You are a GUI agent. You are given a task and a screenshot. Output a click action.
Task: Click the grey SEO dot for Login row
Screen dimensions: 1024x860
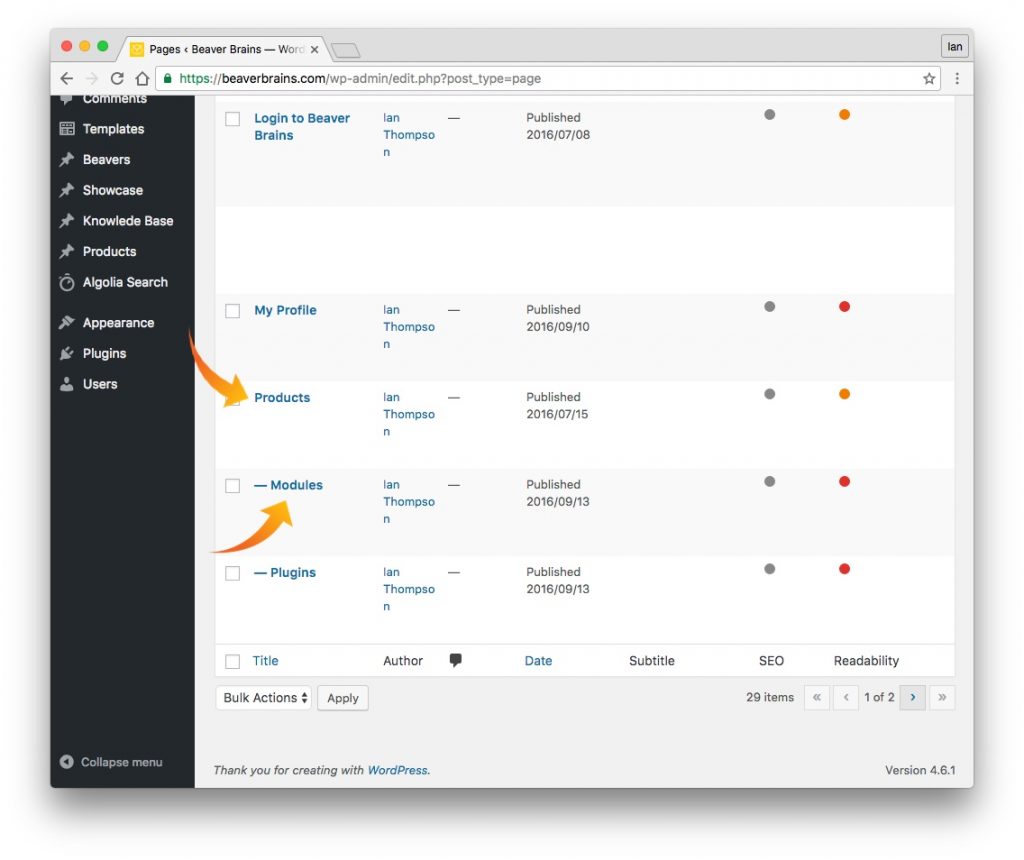click(x=770, y=114)
